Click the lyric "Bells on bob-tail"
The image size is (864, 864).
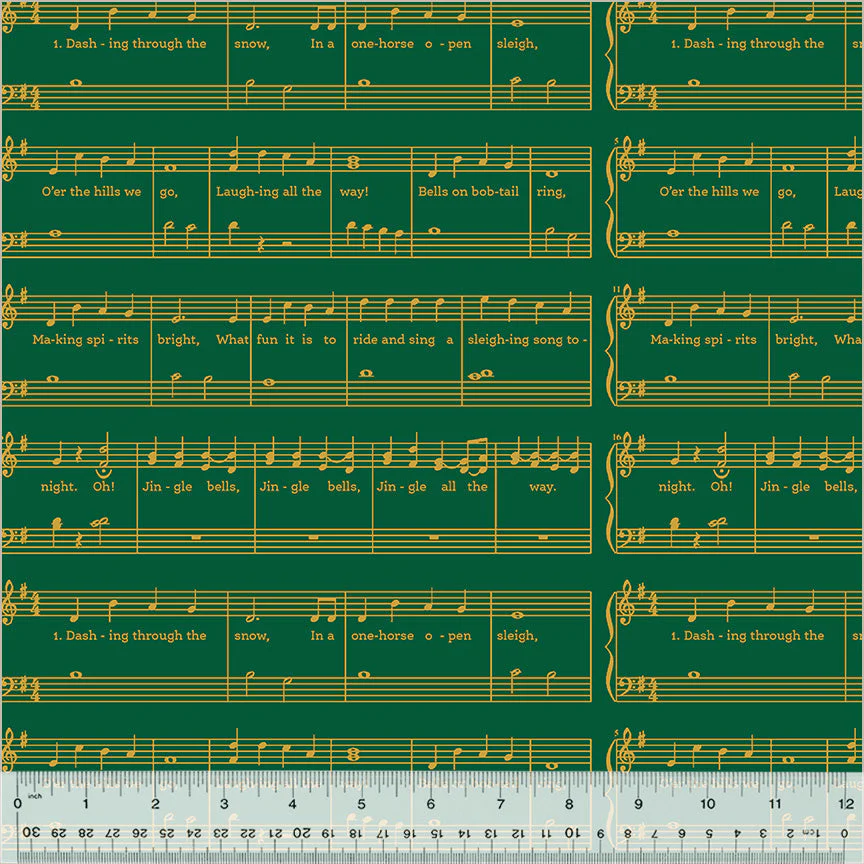pos(468,191)
